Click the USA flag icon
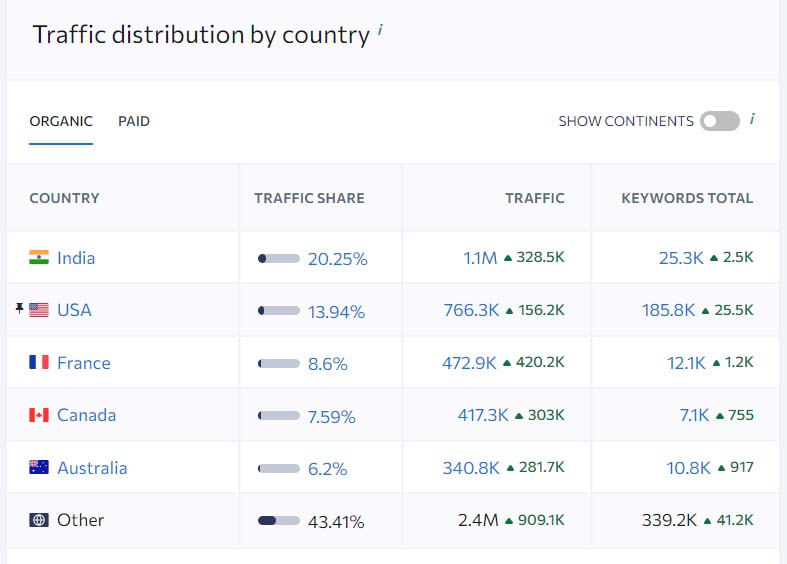 pos(39,310)
